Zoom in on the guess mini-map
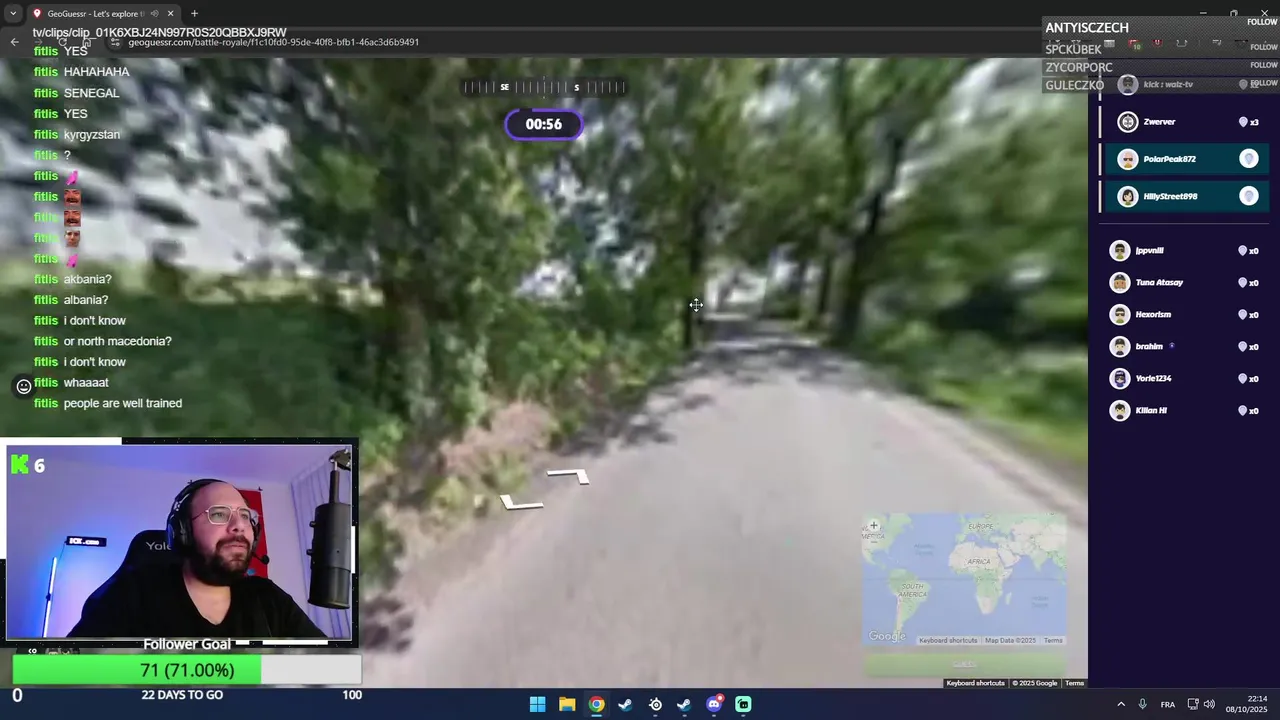1280x720 pixels. pos(873,525)
